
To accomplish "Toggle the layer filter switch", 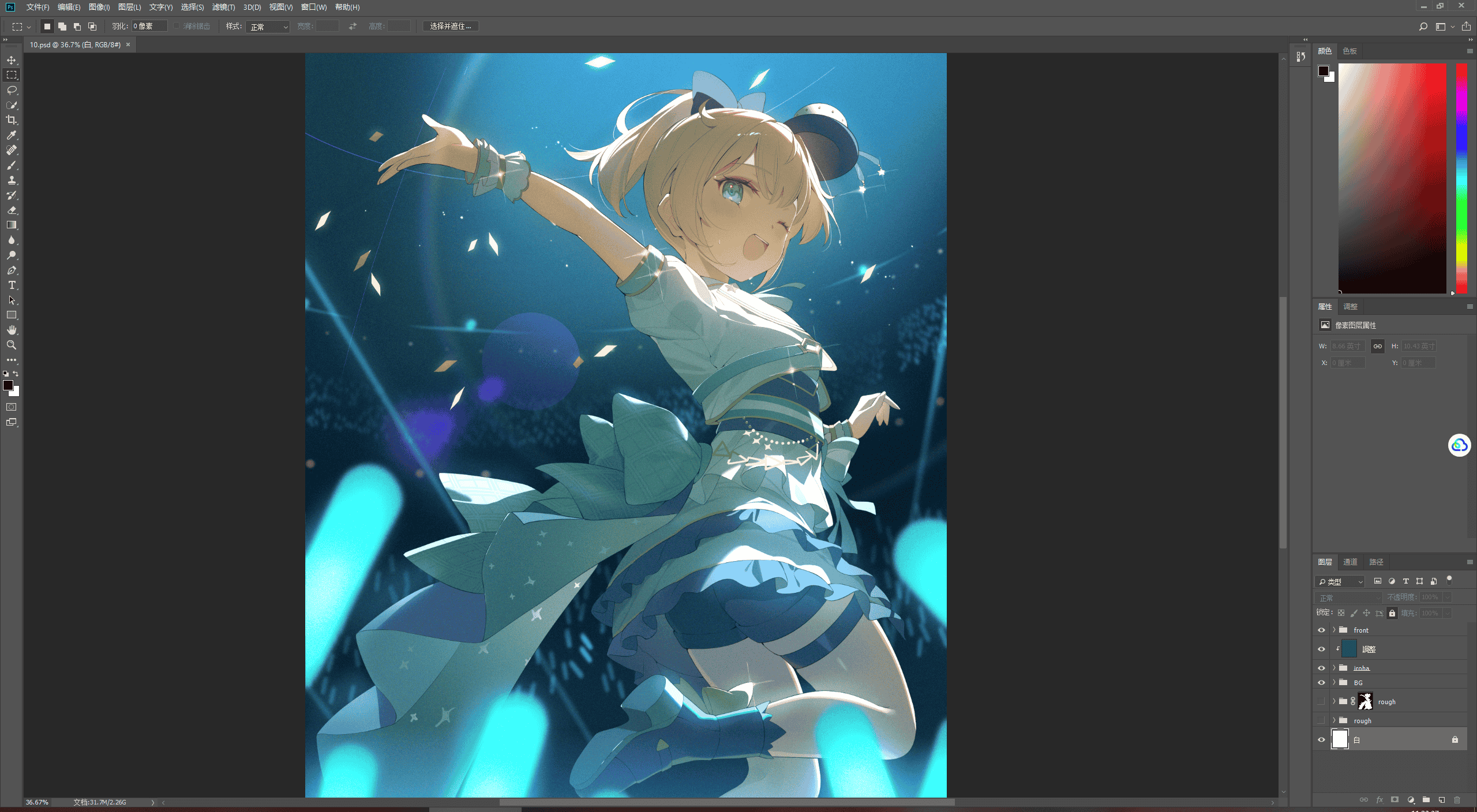I will 1449,580.
